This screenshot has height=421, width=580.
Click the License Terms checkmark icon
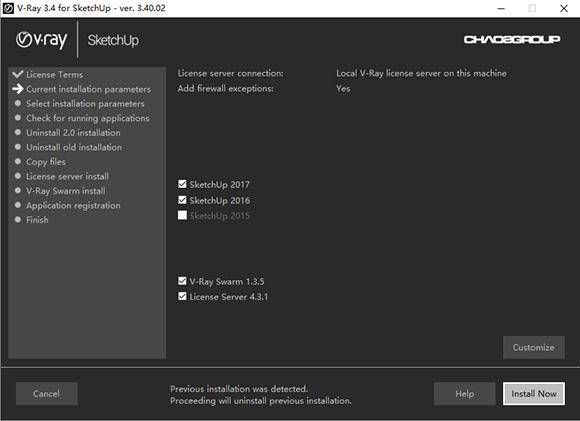(18, 74)
